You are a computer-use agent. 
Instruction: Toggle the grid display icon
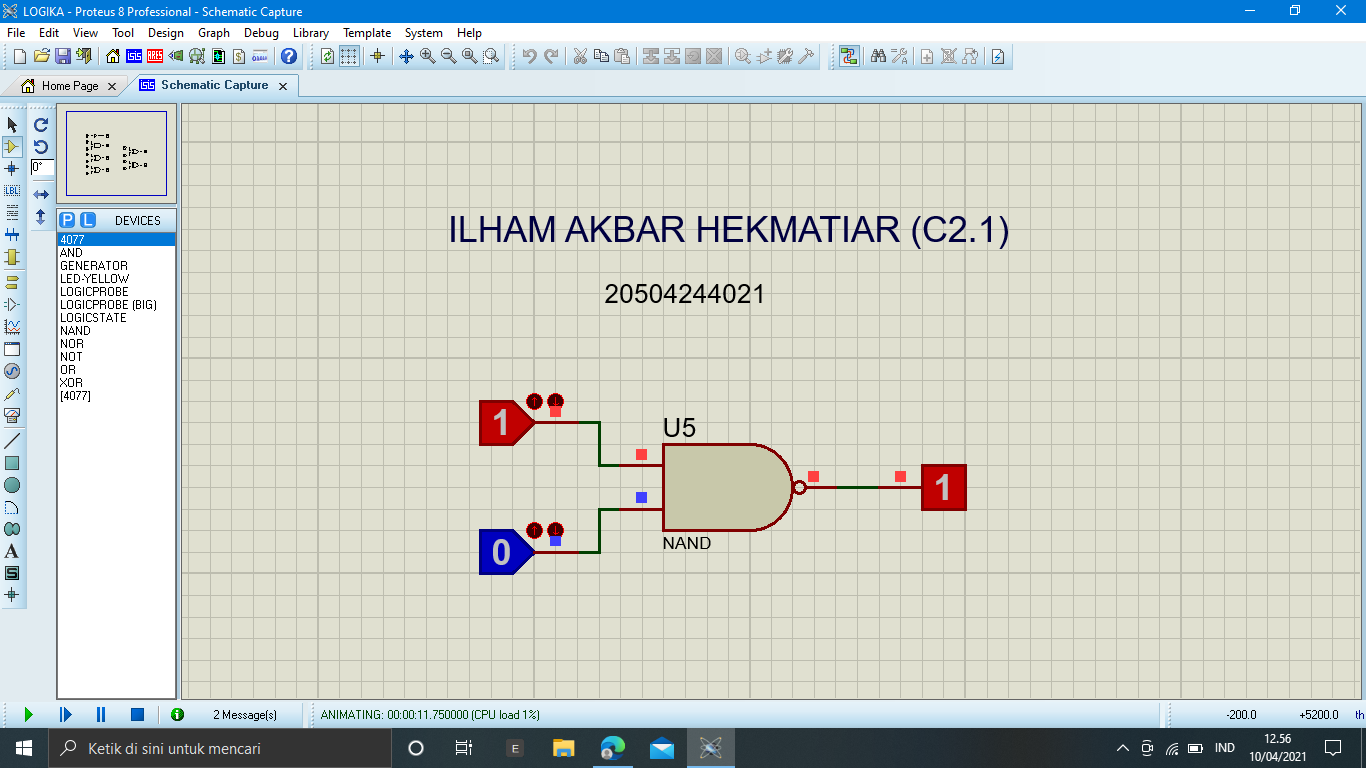pos(348,56)
